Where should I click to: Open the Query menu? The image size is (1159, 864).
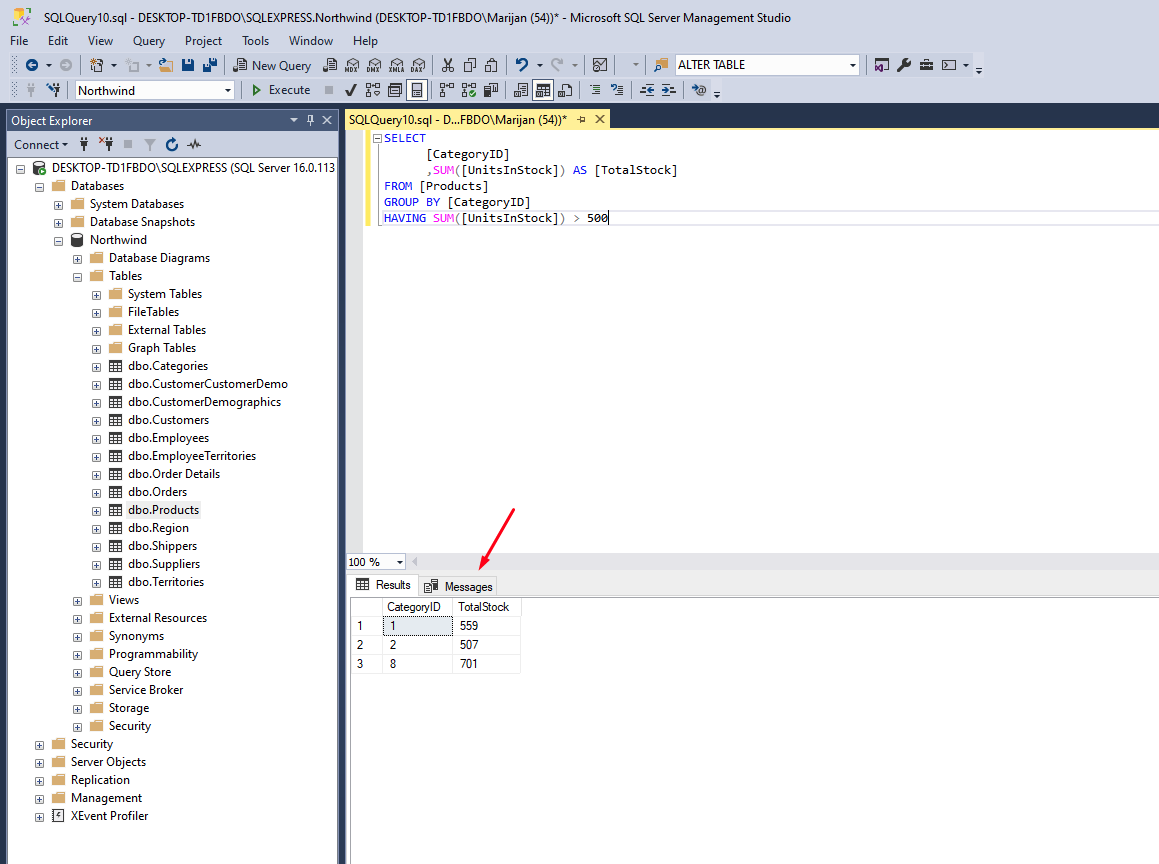pos(149,41)
